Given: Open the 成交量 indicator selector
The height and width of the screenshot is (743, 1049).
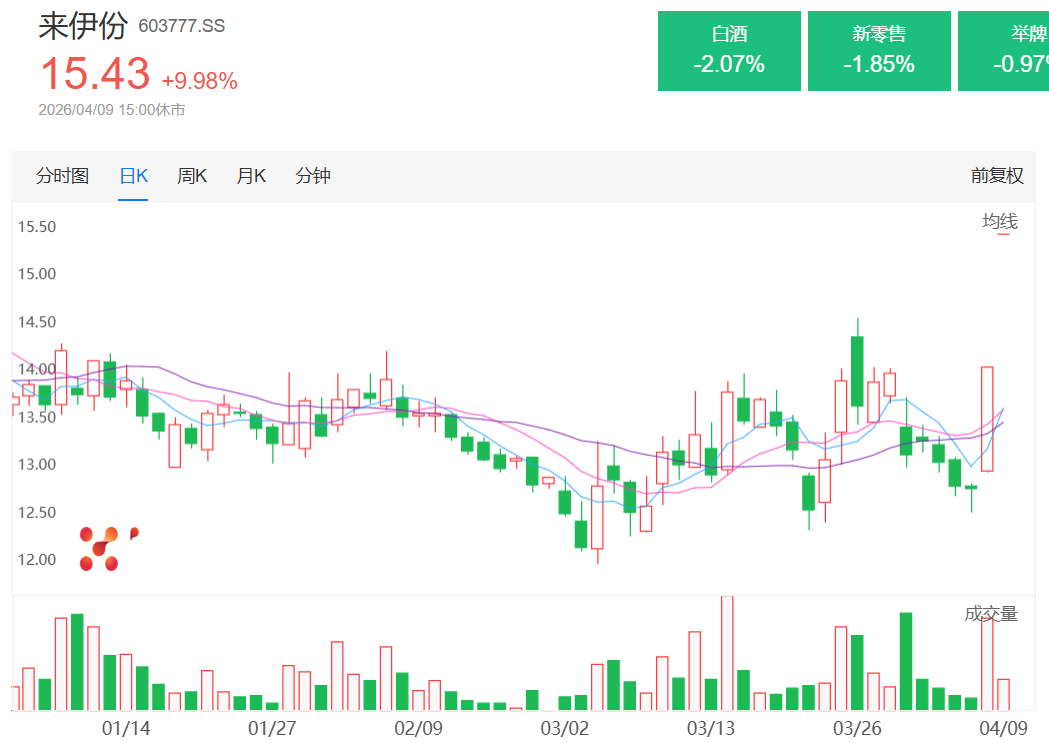Looking at the screenshot, I should coord(990,614).
